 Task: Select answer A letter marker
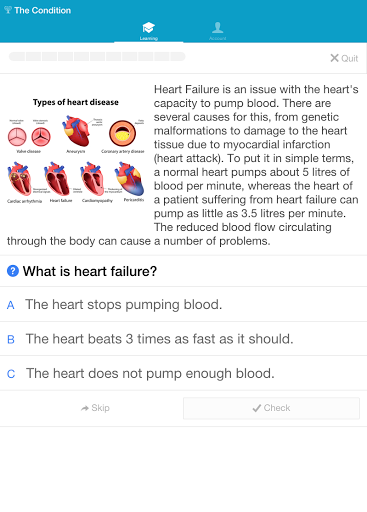click(11, 305)
